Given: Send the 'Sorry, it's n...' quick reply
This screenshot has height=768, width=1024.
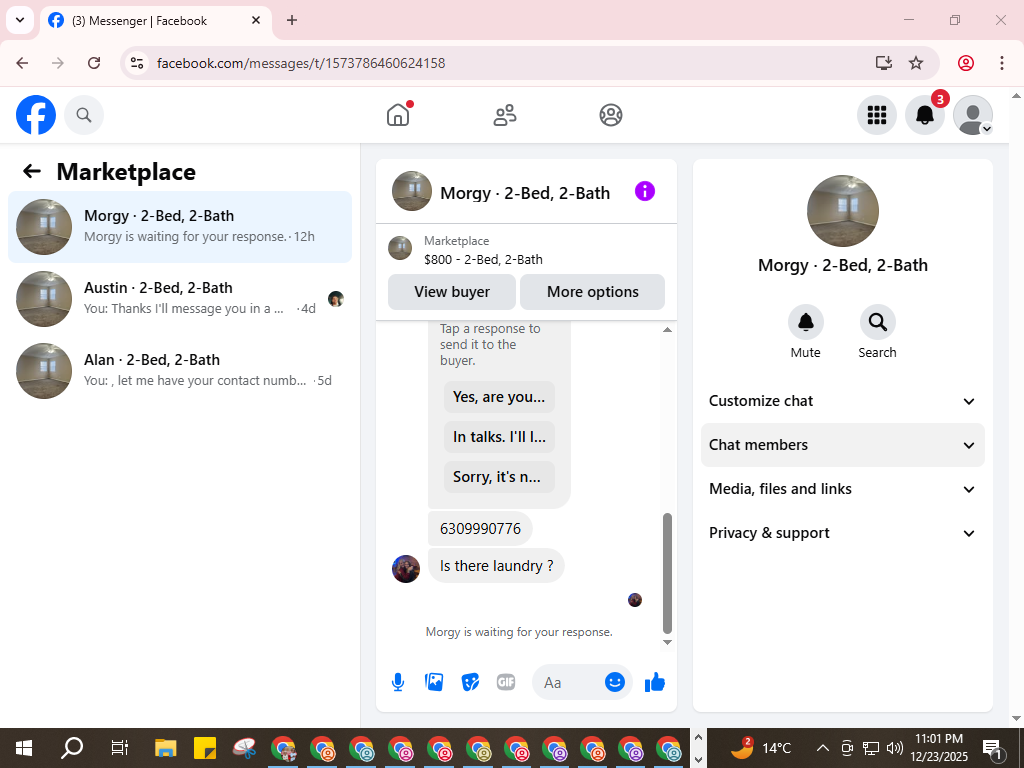Looking at the screenshot, I should click(x=499, y=477).
